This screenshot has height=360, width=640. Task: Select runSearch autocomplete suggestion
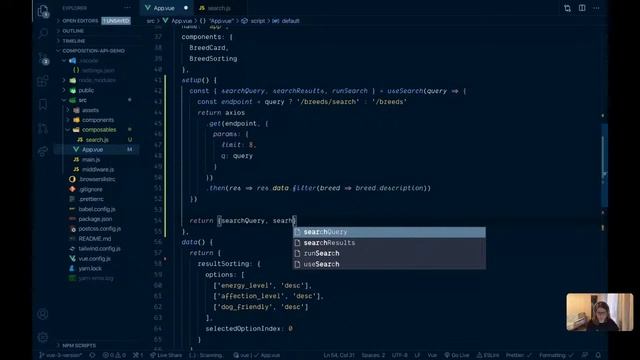tap(389, 253)
